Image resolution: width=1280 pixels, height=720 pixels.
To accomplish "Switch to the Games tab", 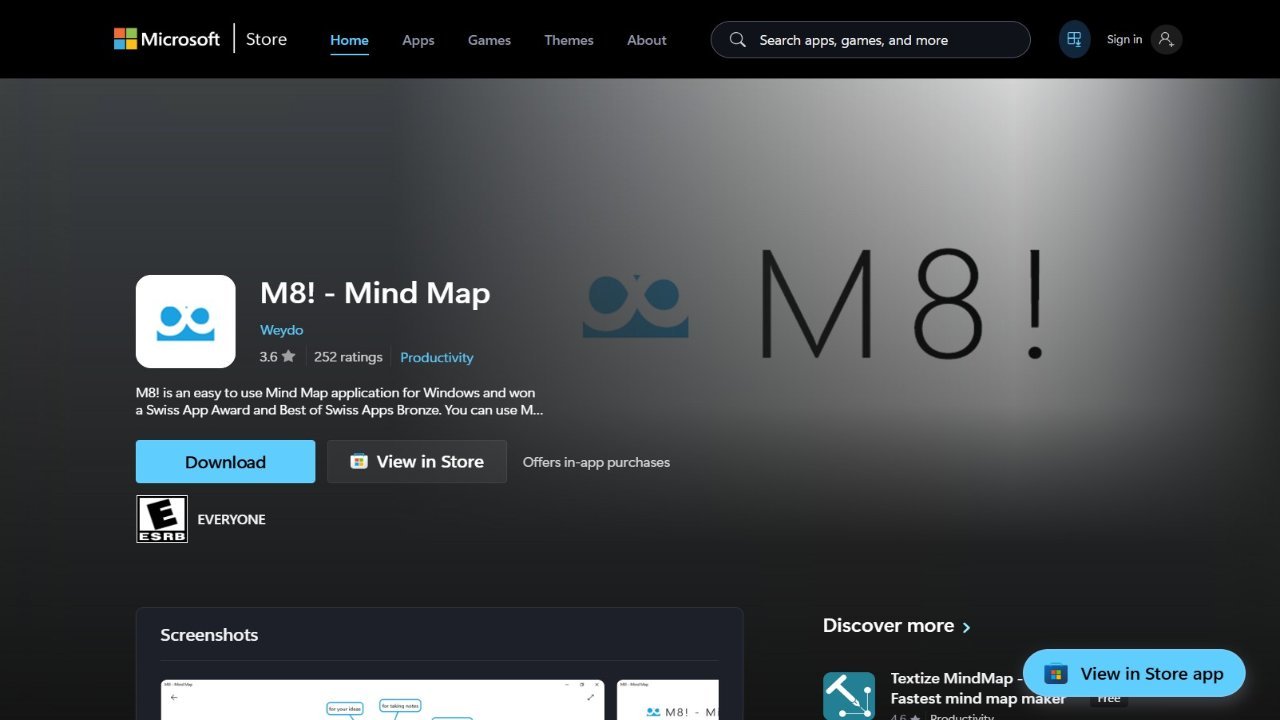I will 489,40.
